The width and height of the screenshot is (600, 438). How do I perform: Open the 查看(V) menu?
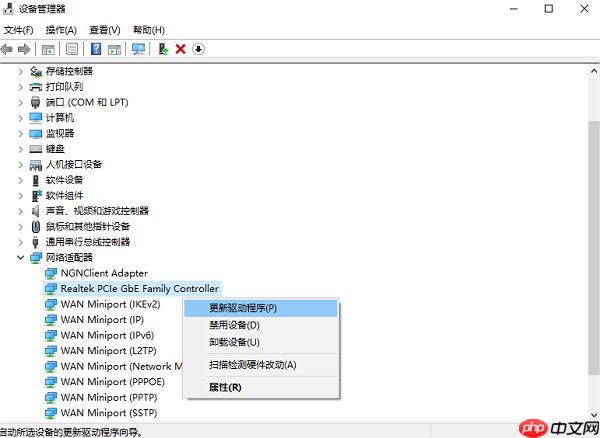[x=105, y=30]
